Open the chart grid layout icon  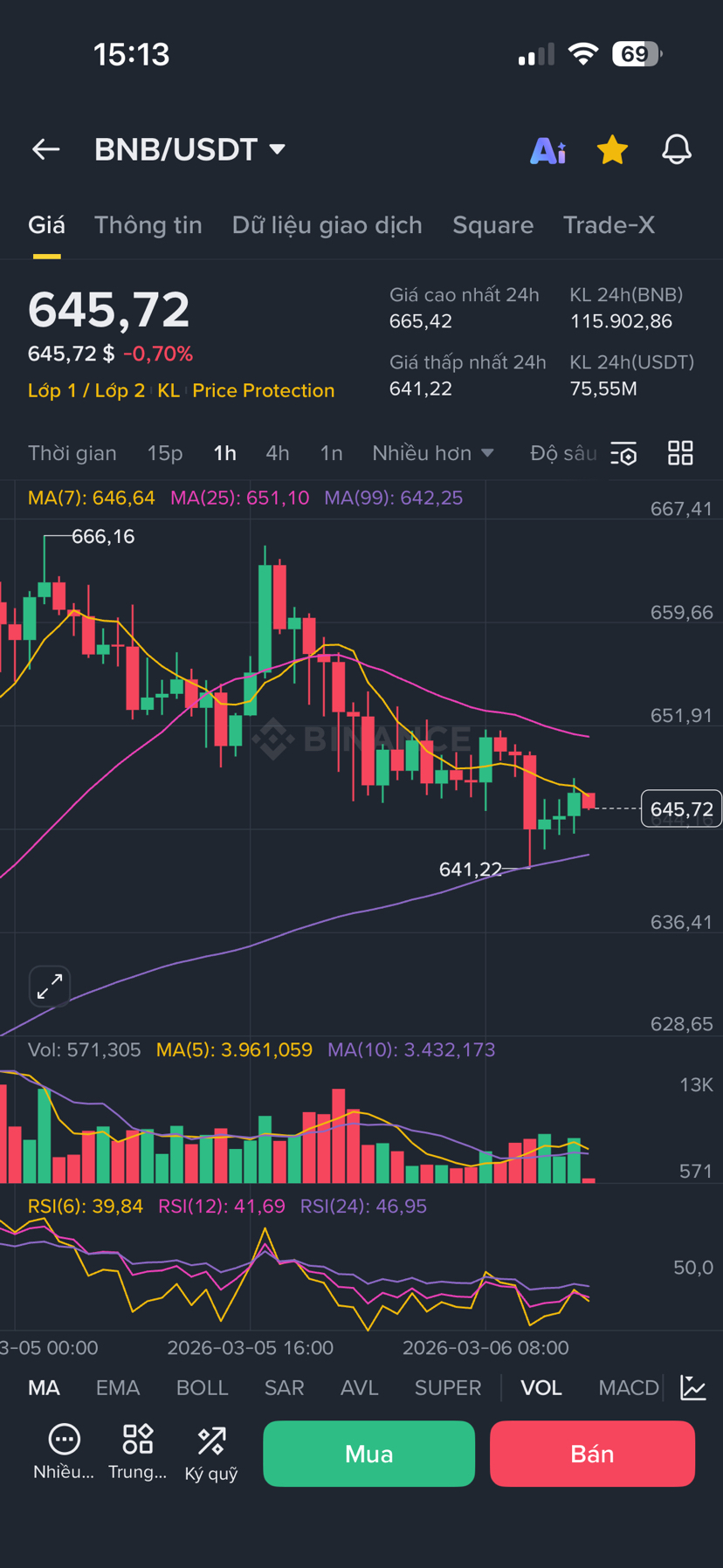pos(680,453)
